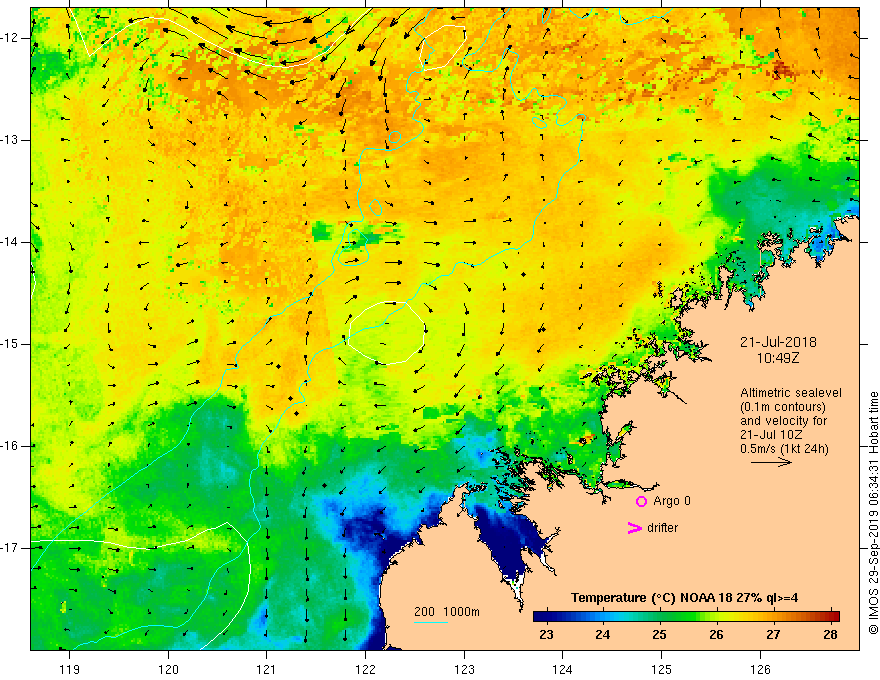Click the date label 21-Jul-2018
This screenshot has height=680, width=880.
pos(778,342)
